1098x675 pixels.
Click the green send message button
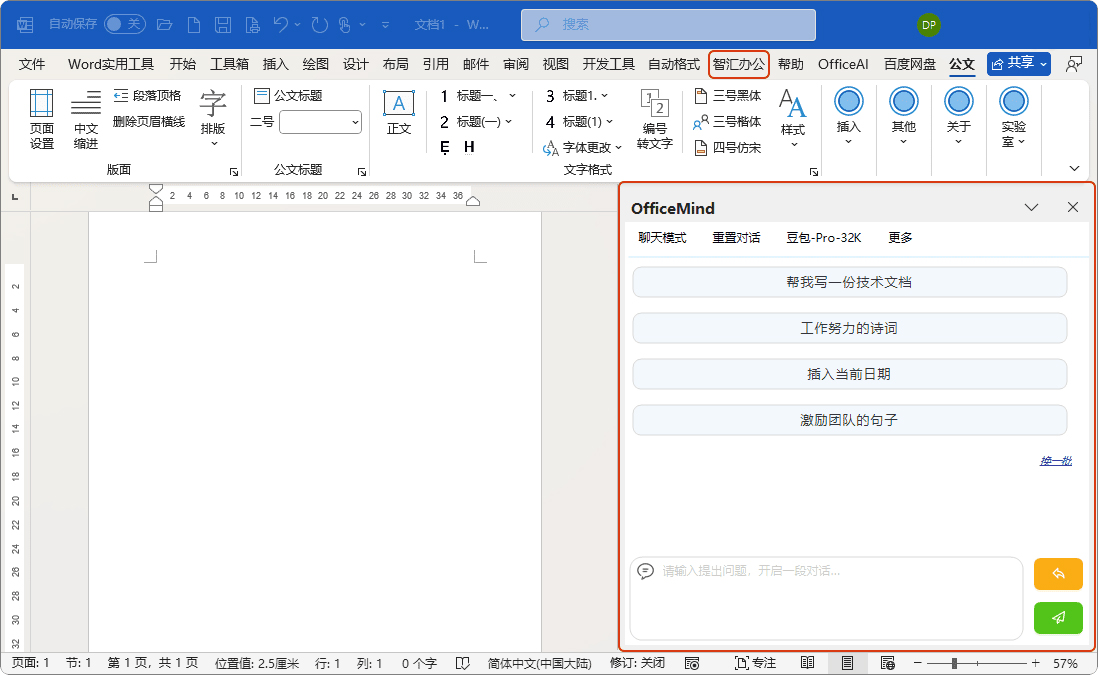(1058, 618)
